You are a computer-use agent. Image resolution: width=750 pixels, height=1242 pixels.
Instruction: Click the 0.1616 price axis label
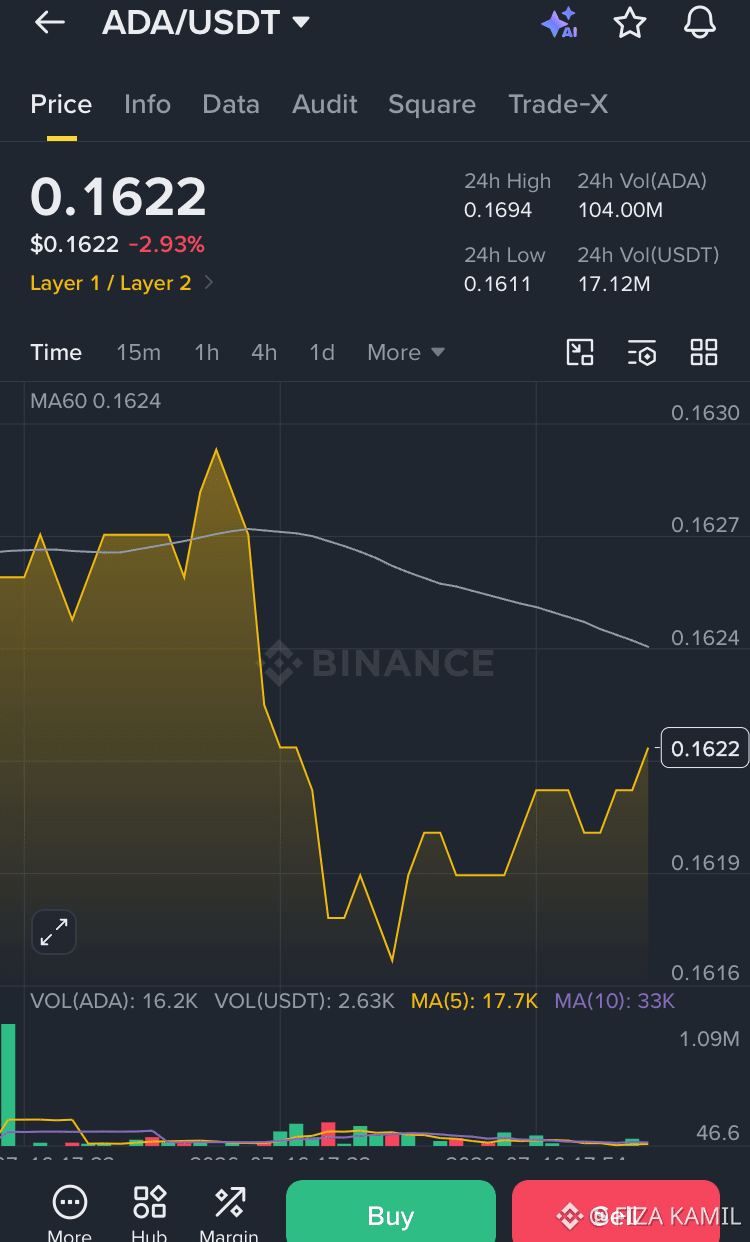coord(705,973)
